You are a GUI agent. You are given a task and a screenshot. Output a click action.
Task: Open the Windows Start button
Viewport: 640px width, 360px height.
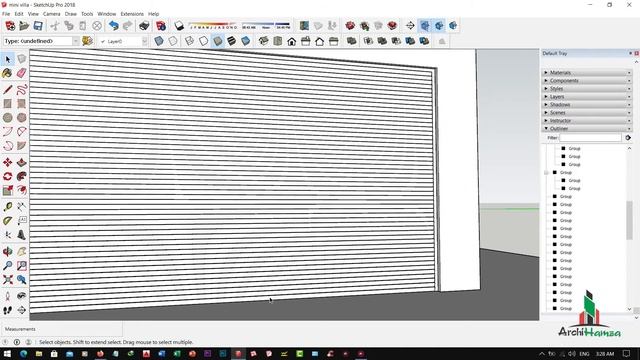click(x=7, y=354)
